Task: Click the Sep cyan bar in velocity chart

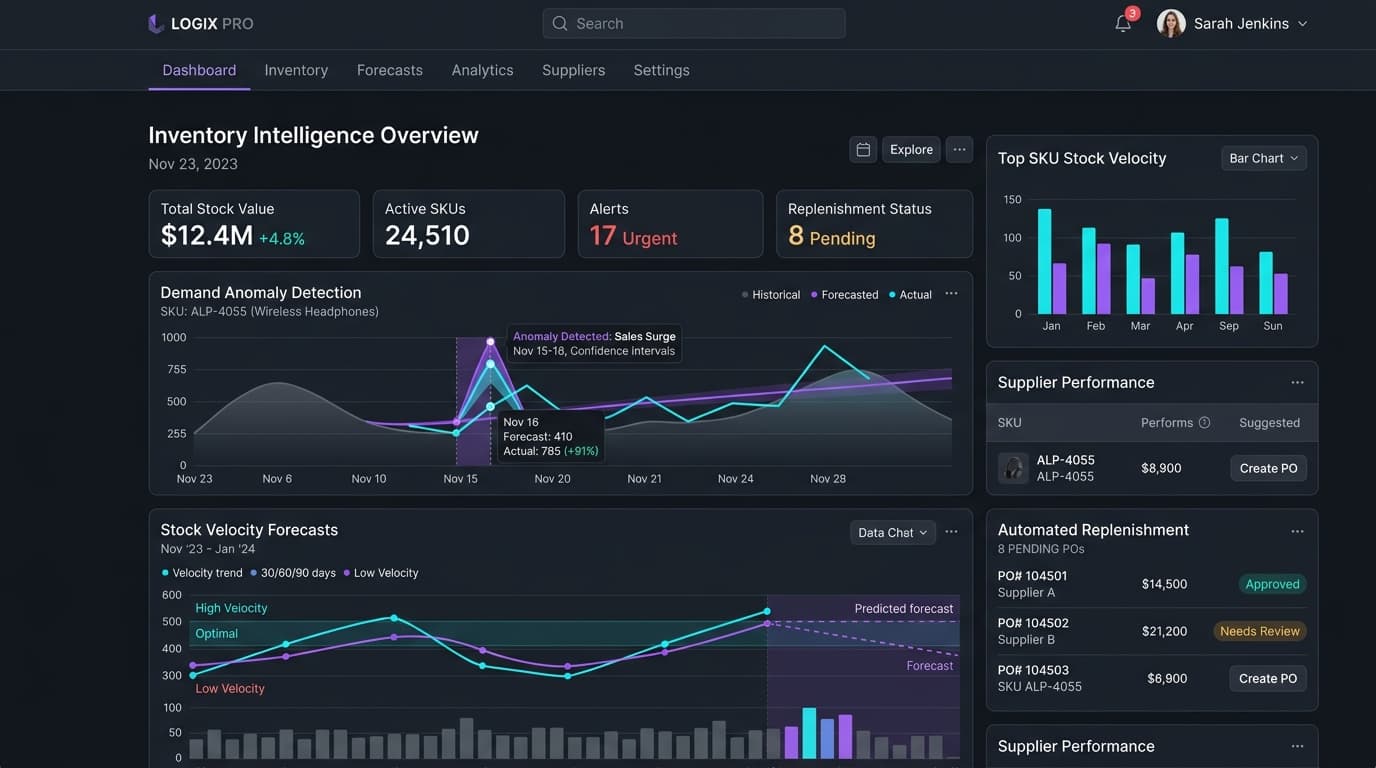Action: (1221, 266)
